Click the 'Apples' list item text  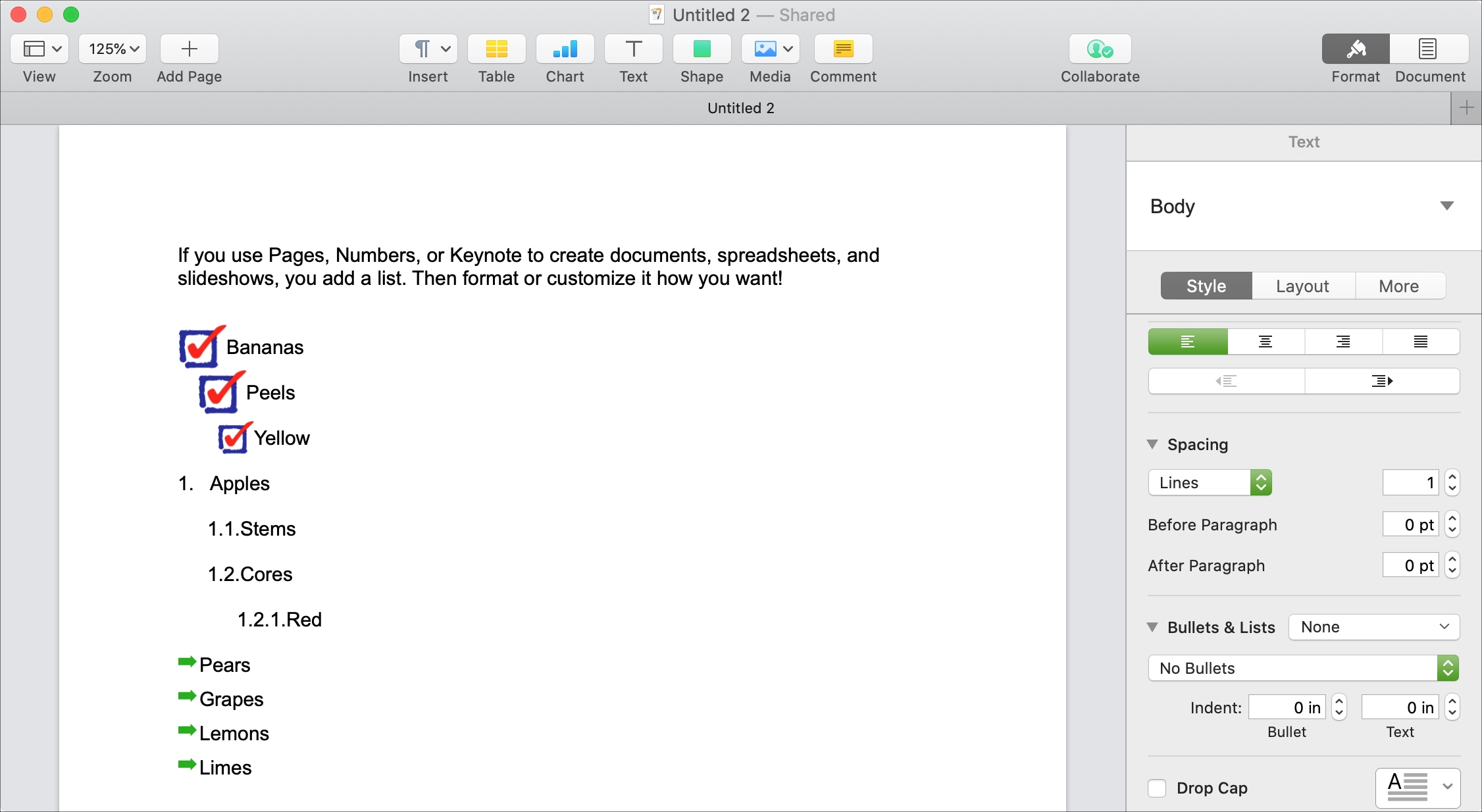[x=240, y=484]
